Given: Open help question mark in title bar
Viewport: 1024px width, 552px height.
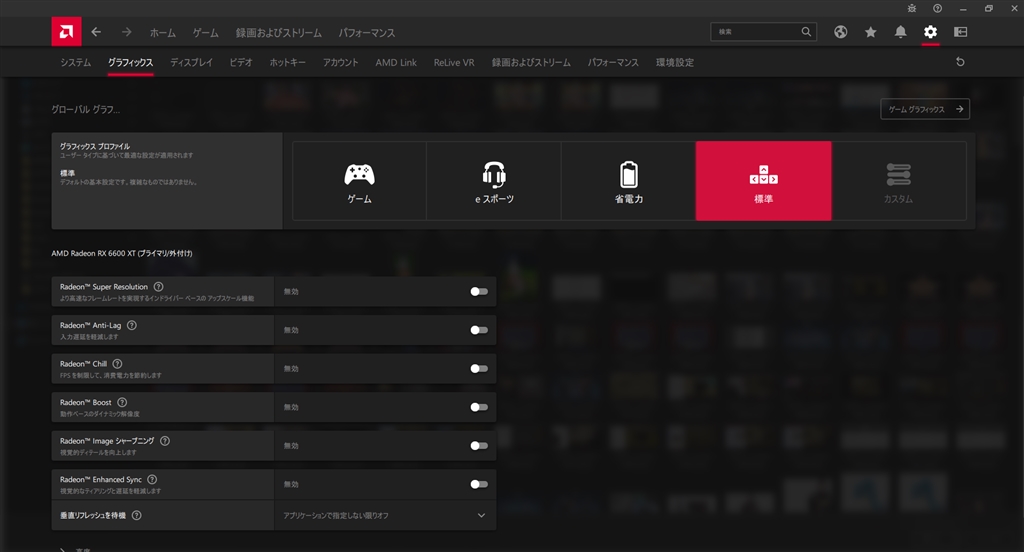Looking at the screenshot, I should click(937, 8).
